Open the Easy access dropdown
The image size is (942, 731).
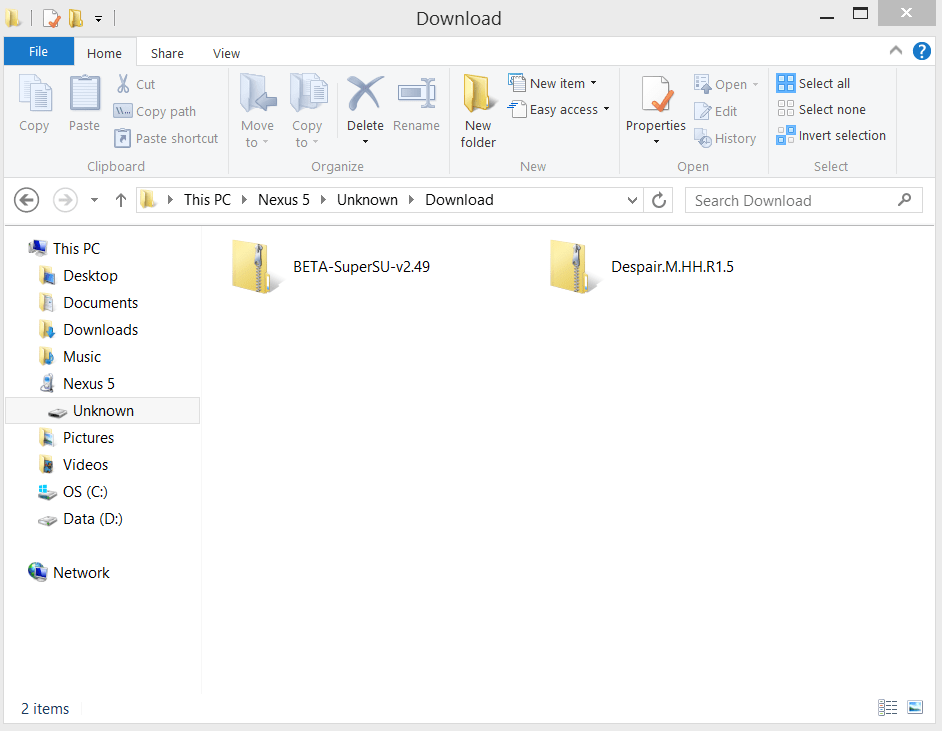pyautogui.click(x=558, y=109)
